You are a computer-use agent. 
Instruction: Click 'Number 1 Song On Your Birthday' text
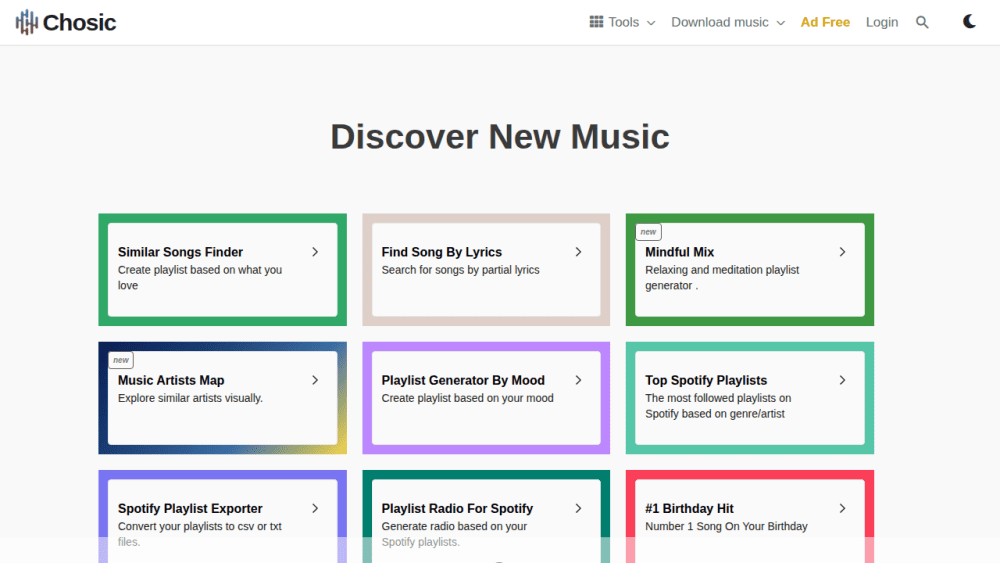(726, 526)
